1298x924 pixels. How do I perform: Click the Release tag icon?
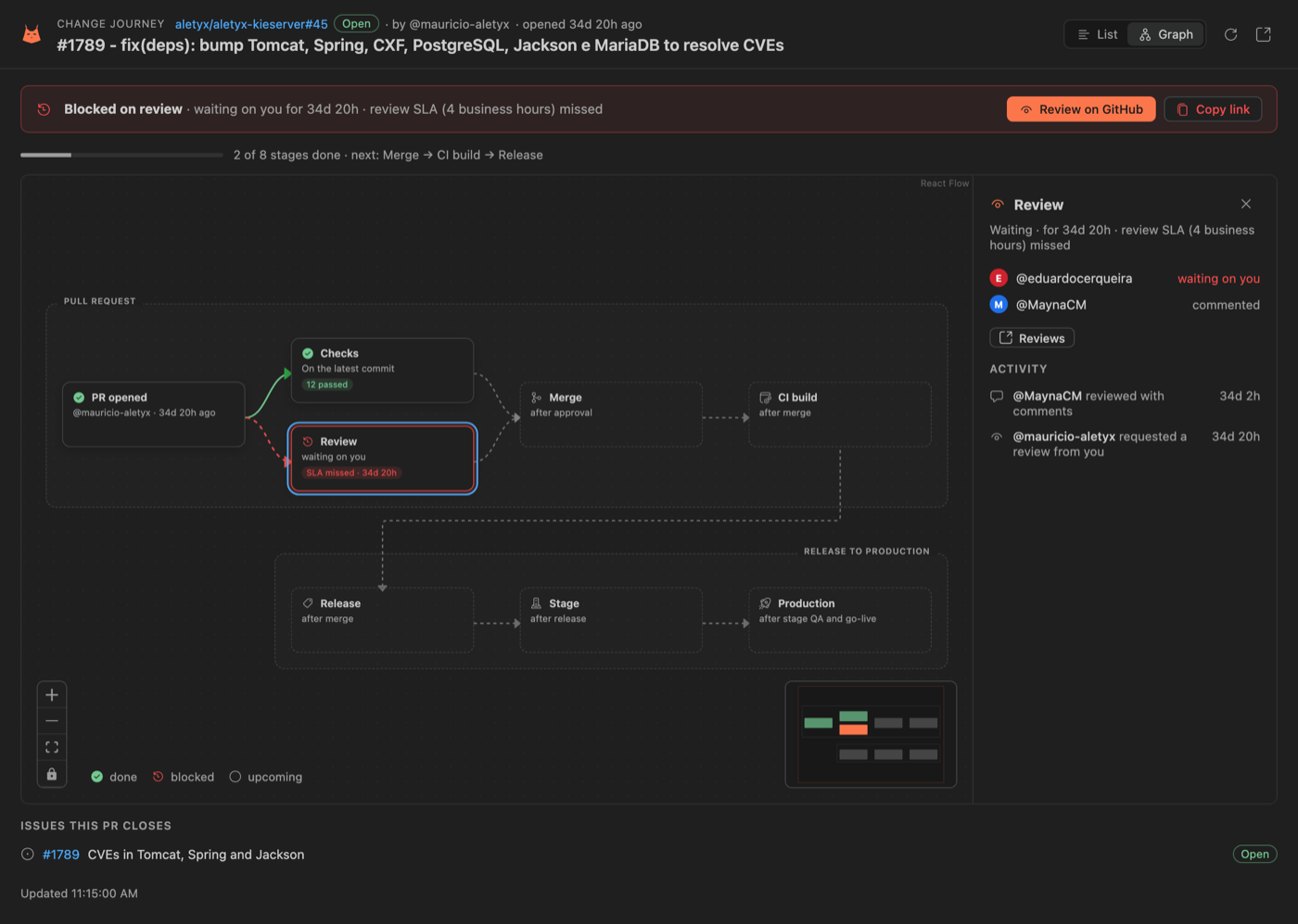coord(308,603)
